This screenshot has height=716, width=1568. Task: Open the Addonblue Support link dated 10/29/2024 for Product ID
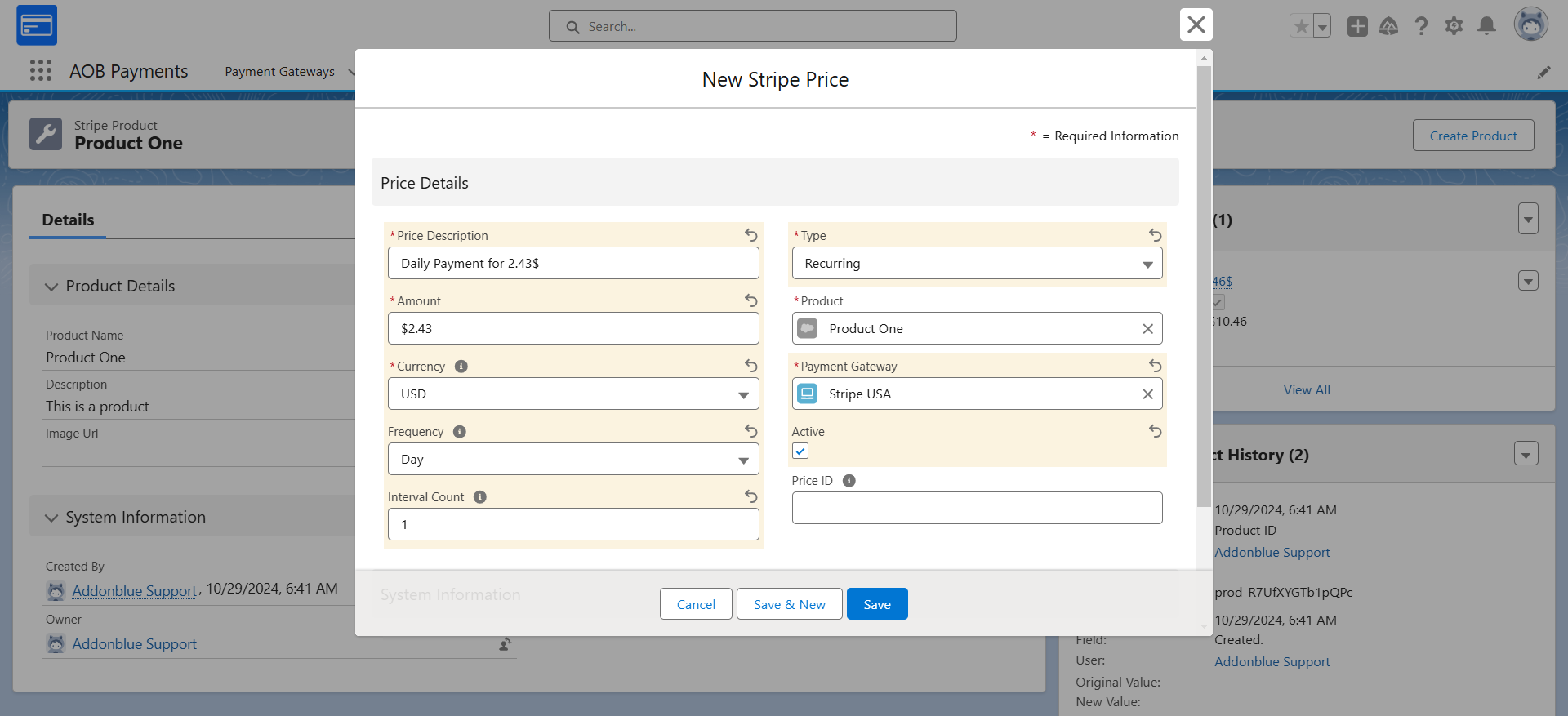point(1272,553)
